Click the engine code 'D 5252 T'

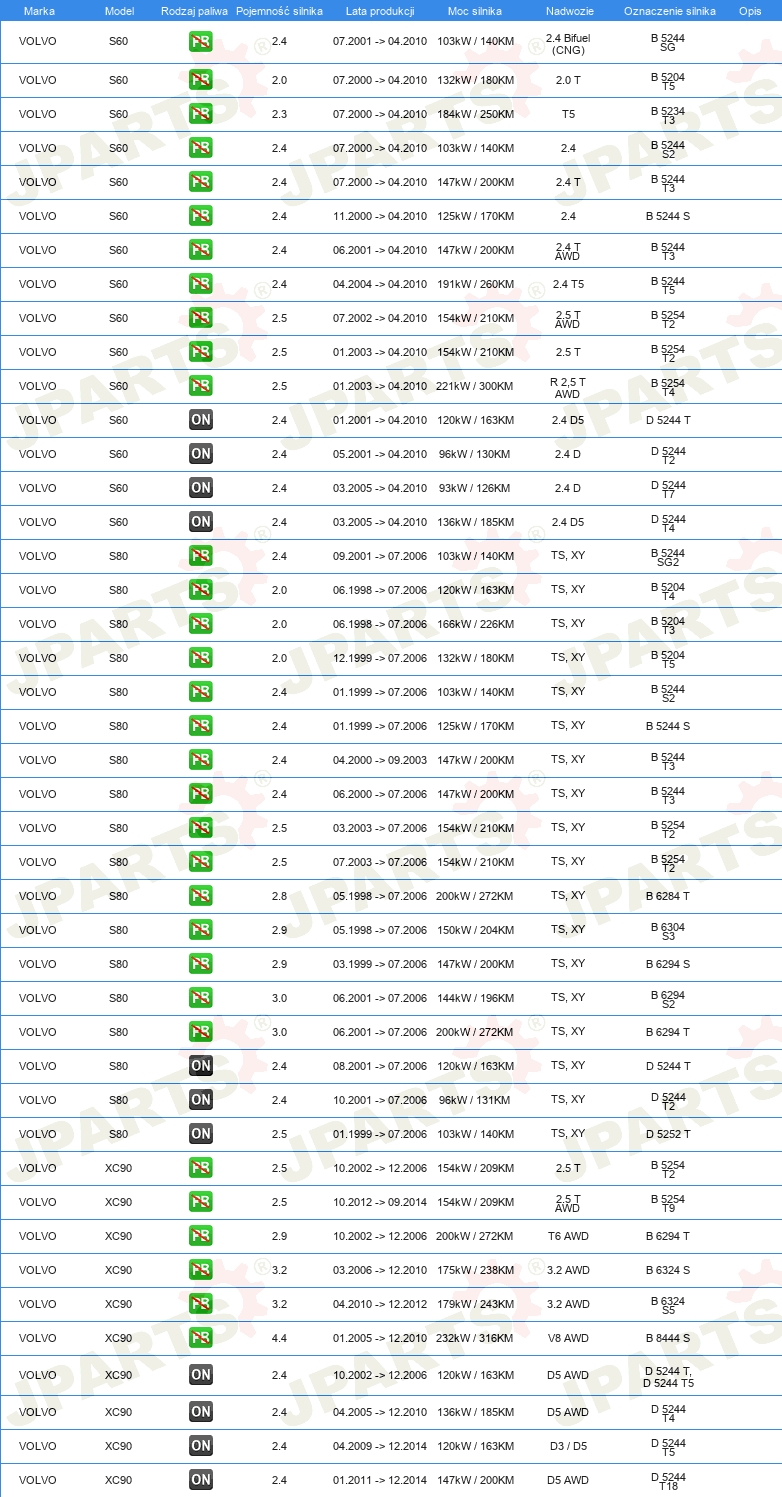(668, 1134)
